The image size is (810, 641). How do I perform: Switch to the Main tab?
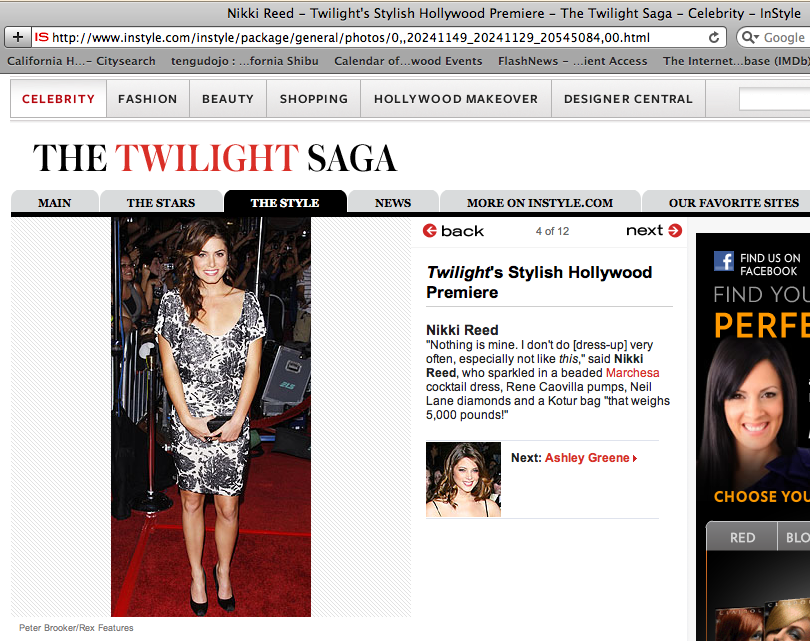click(55, 202)
